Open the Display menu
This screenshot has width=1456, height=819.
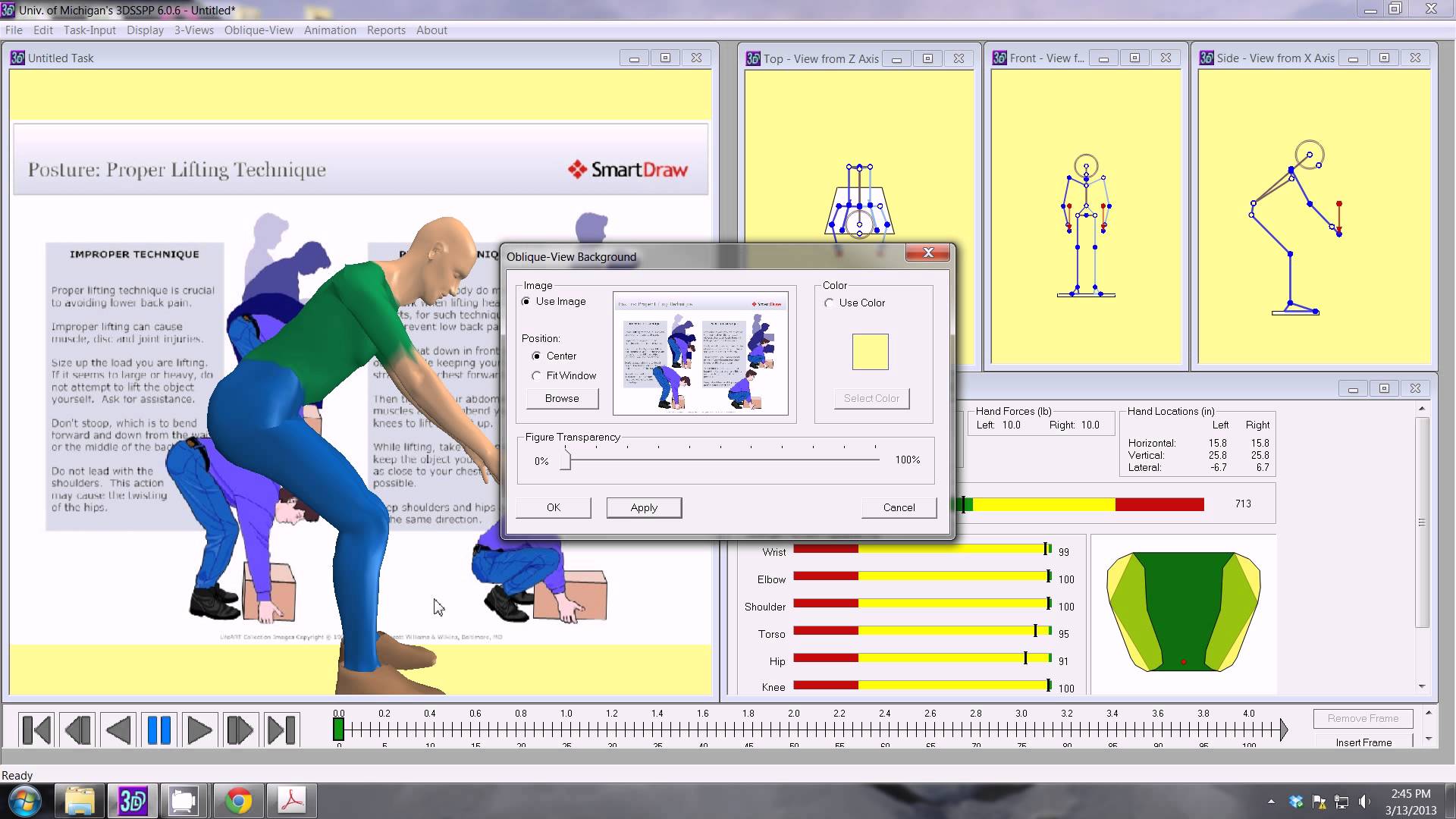click(x=145, y=30)
